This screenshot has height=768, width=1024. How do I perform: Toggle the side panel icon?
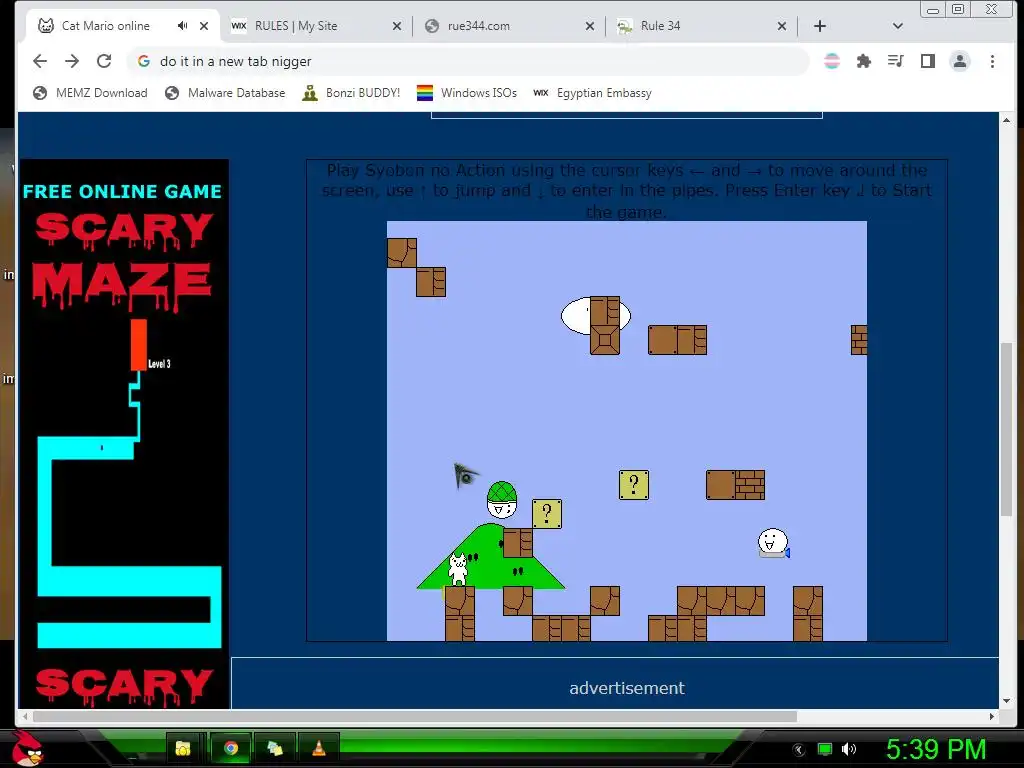click(x=927, y=61)
